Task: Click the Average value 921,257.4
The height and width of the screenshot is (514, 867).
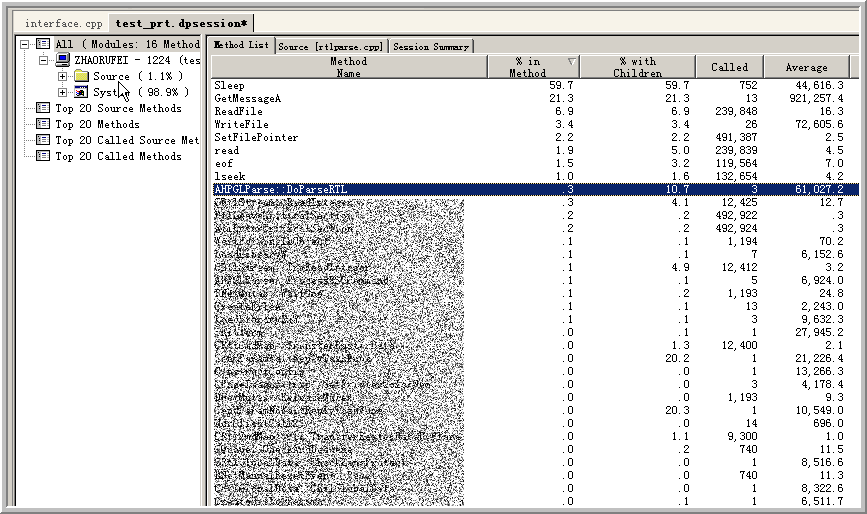Action: pyautogui.click(x=817, y=98)
